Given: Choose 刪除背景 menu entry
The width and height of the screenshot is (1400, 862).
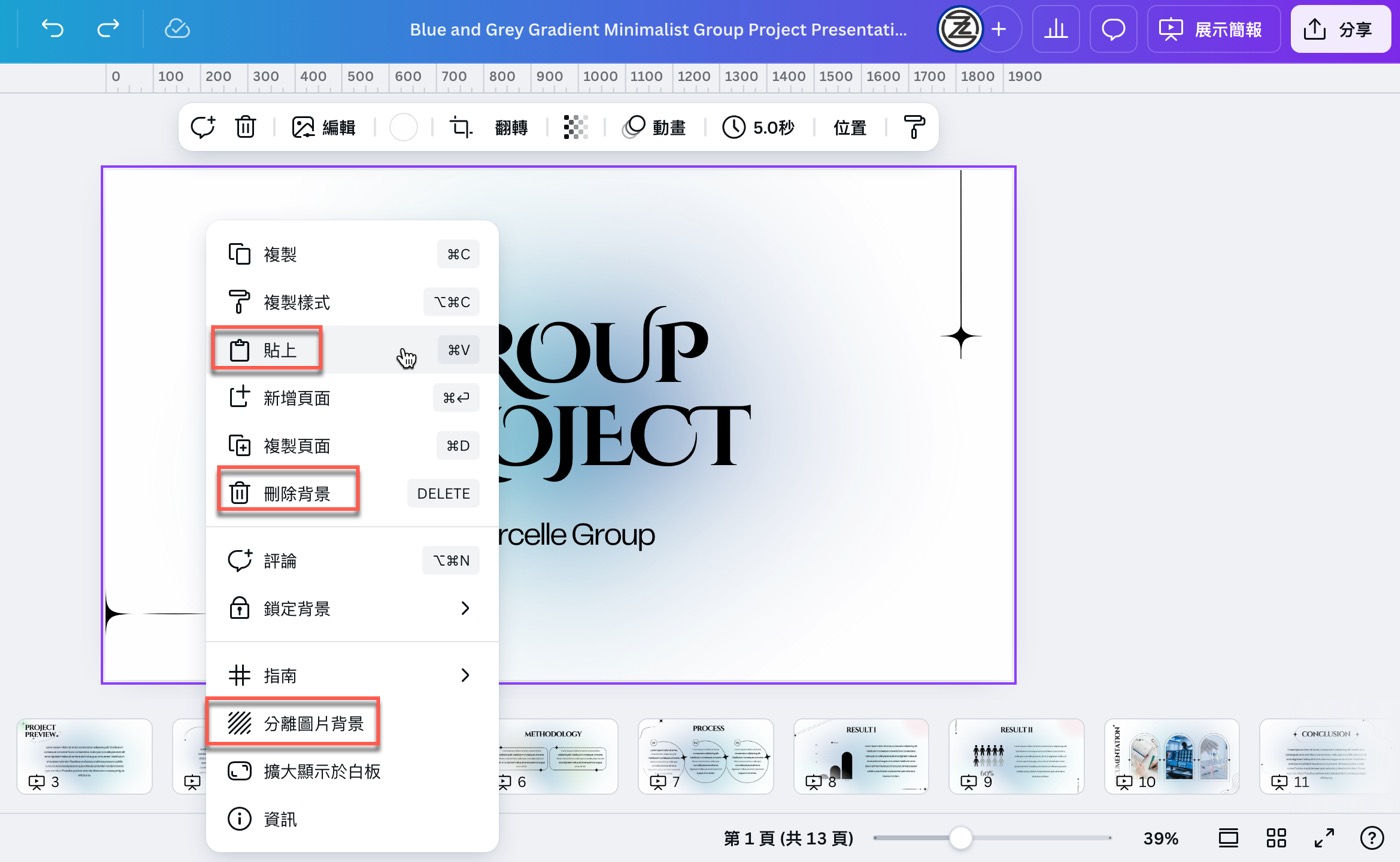Looking at the screenshot, I should (352, 493).
